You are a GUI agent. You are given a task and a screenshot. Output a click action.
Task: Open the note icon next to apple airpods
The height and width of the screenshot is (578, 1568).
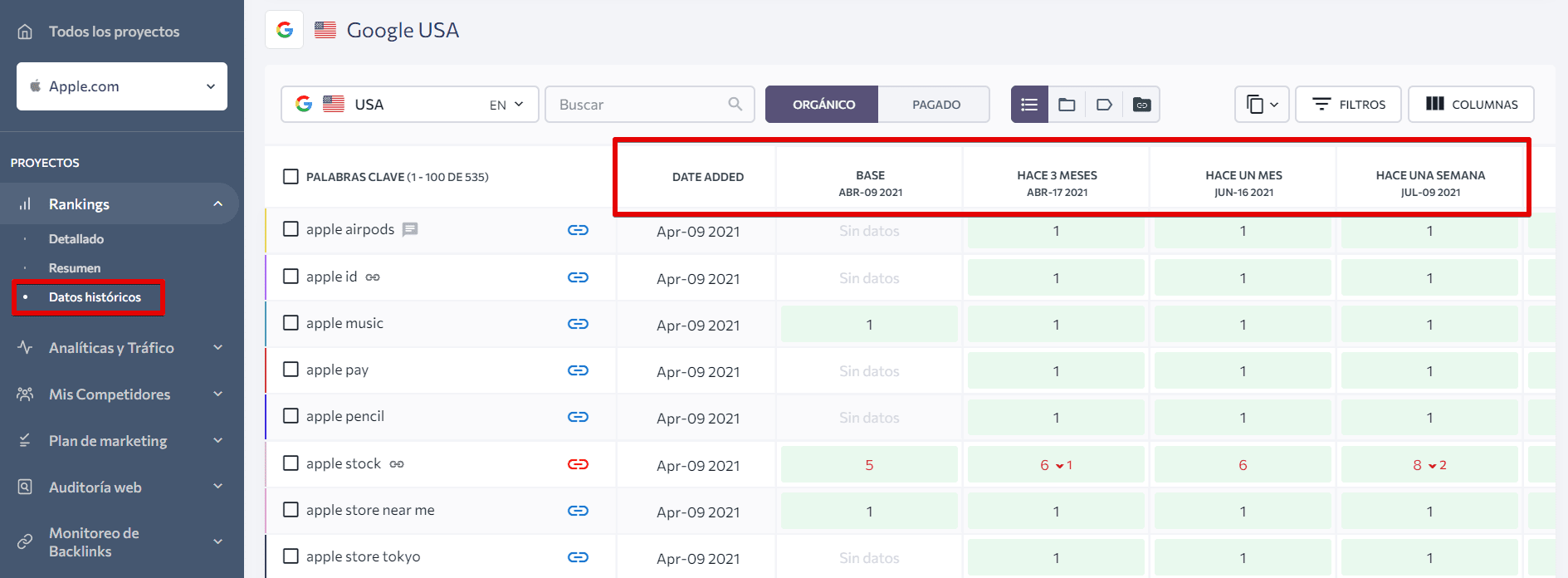(x=410, y=229)
